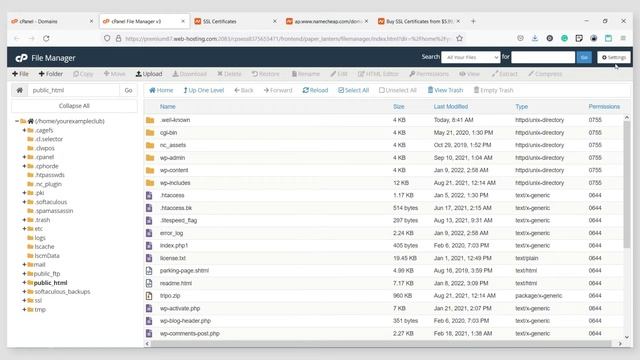This screenshot has width=640, height=360.
Task: Click Collapse All in the tree panel
Action: [74, 106]
